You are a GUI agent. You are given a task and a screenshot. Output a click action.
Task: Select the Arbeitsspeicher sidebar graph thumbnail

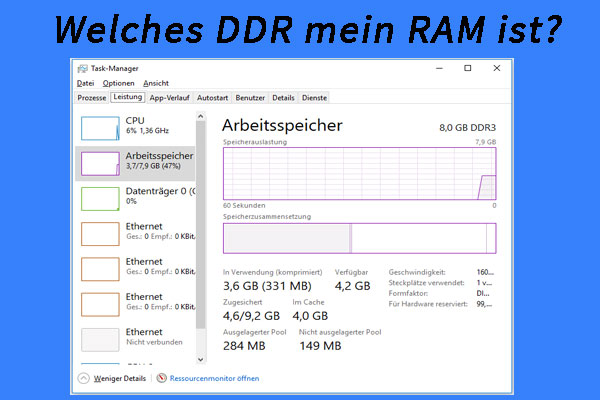[x=100, y=163]
